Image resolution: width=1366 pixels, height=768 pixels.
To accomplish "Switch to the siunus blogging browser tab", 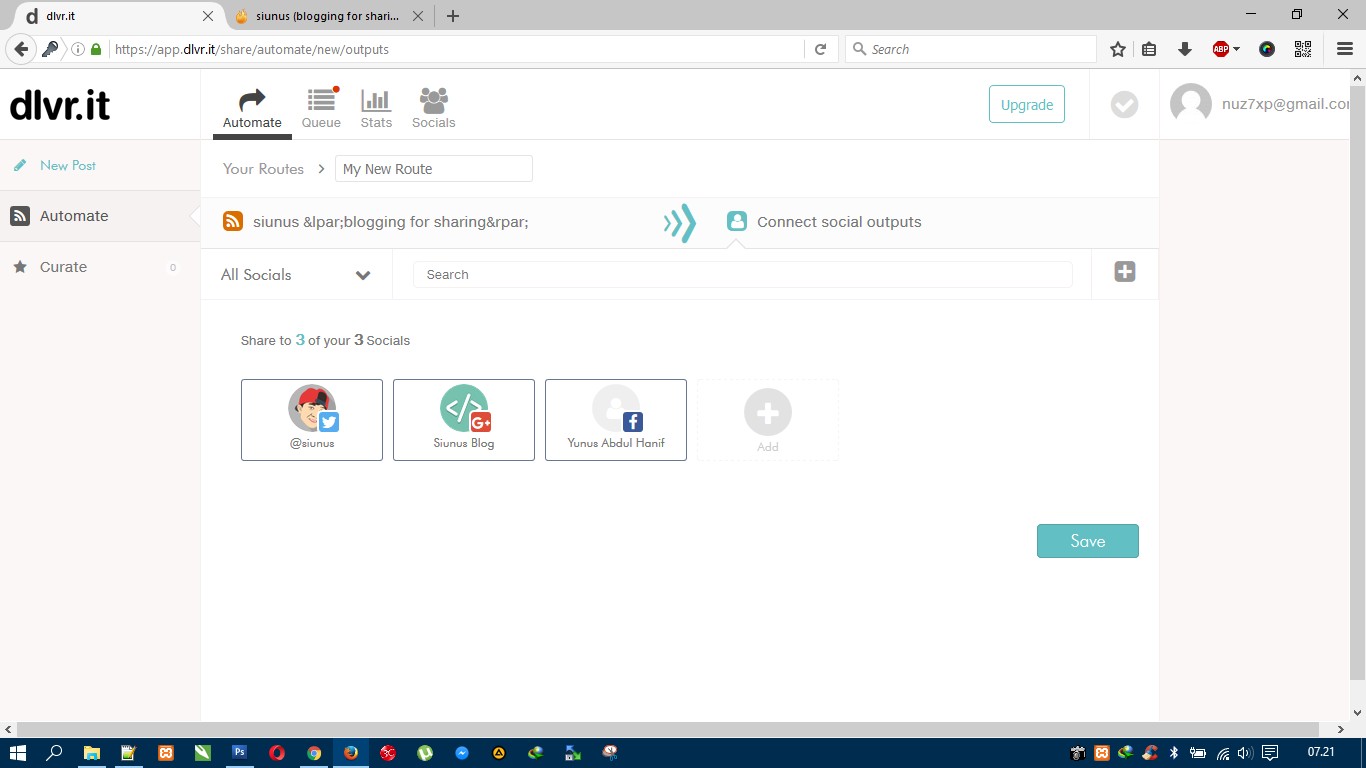I will (328, 16).
